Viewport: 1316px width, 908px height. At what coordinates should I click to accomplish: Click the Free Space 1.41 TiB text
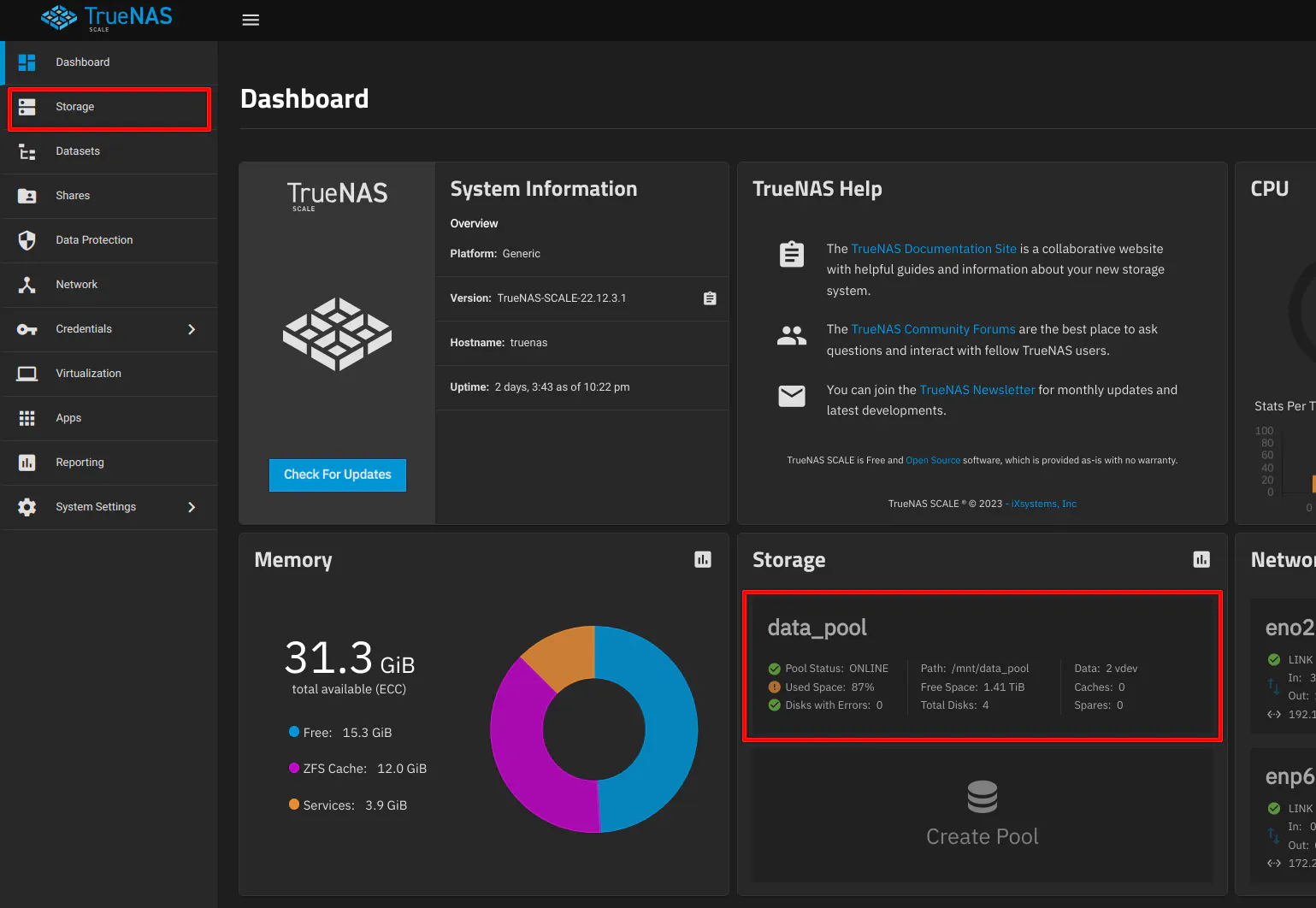coord(972,687)
